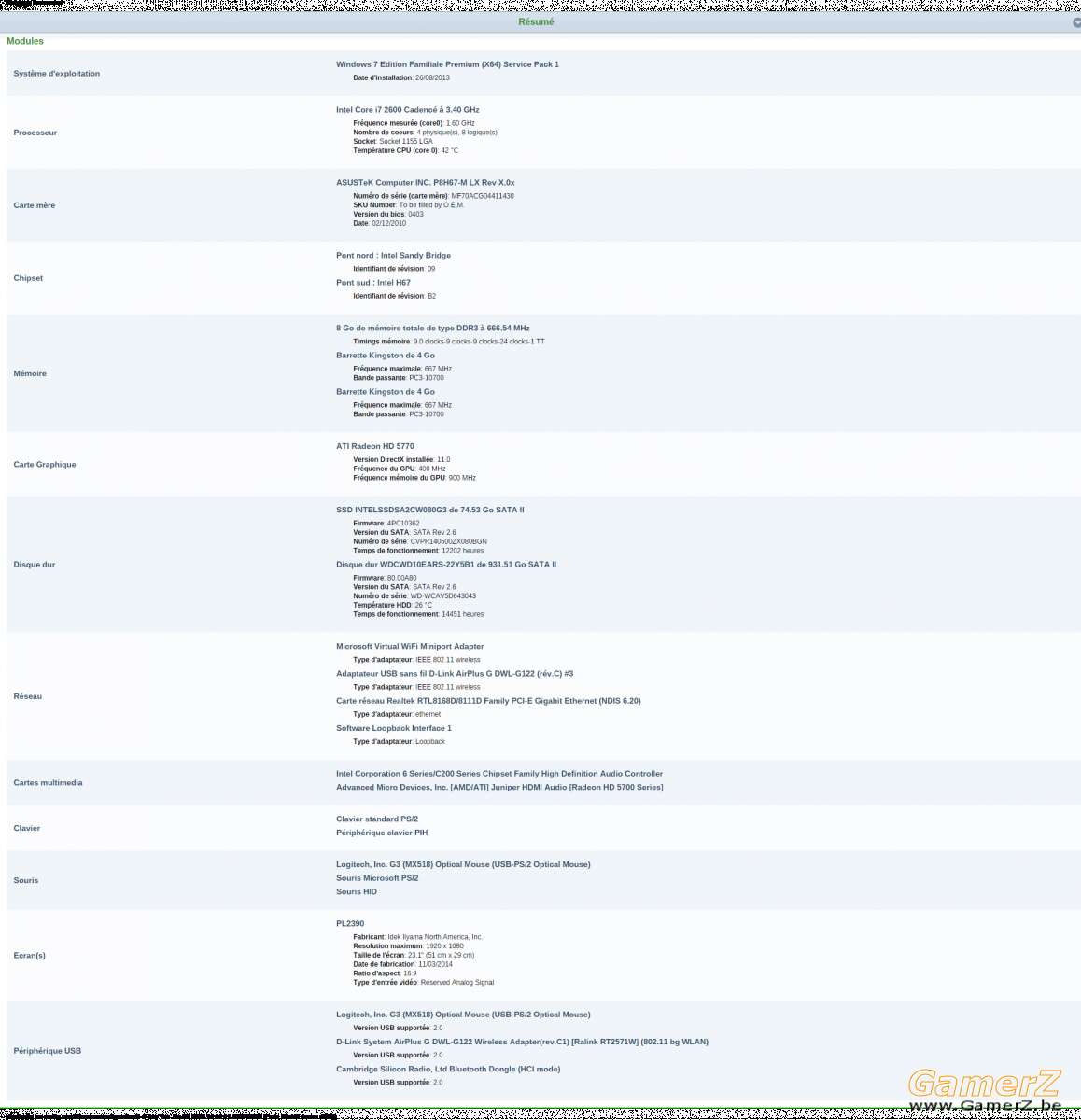Viewport: 1081px width, 1120px height.
Task: Select Software Loopback Interface 1
Action: click(x=394, y=729)
